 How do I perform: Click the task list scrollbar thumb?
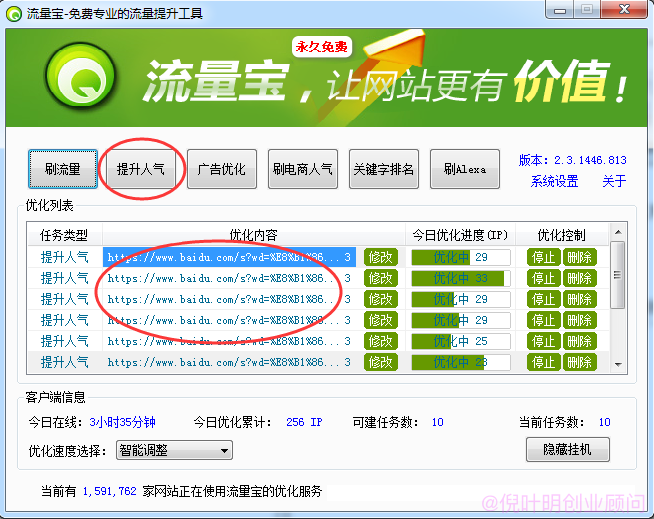(x=618, y=275)
